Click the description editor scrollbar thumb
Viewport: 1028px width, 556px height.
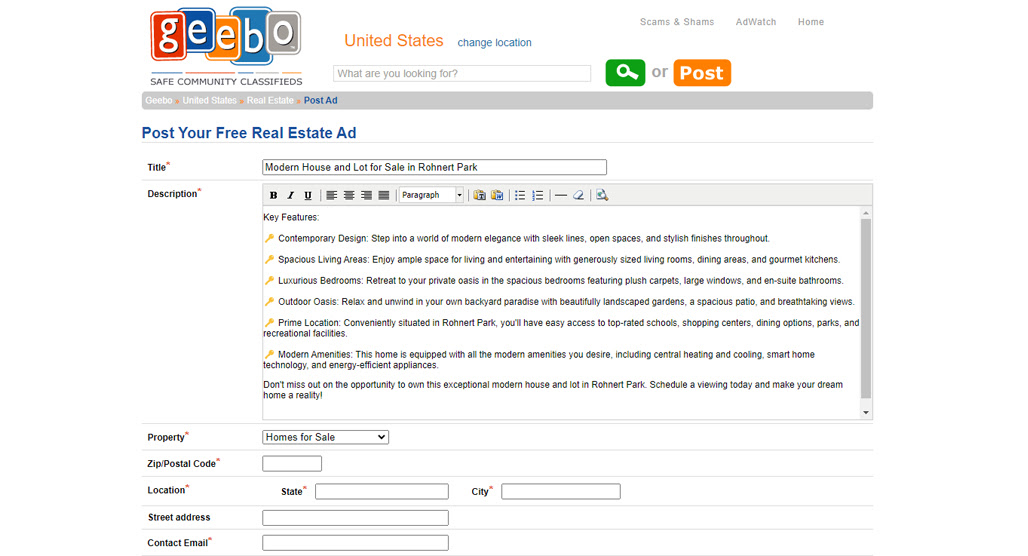tap(866, 308)
